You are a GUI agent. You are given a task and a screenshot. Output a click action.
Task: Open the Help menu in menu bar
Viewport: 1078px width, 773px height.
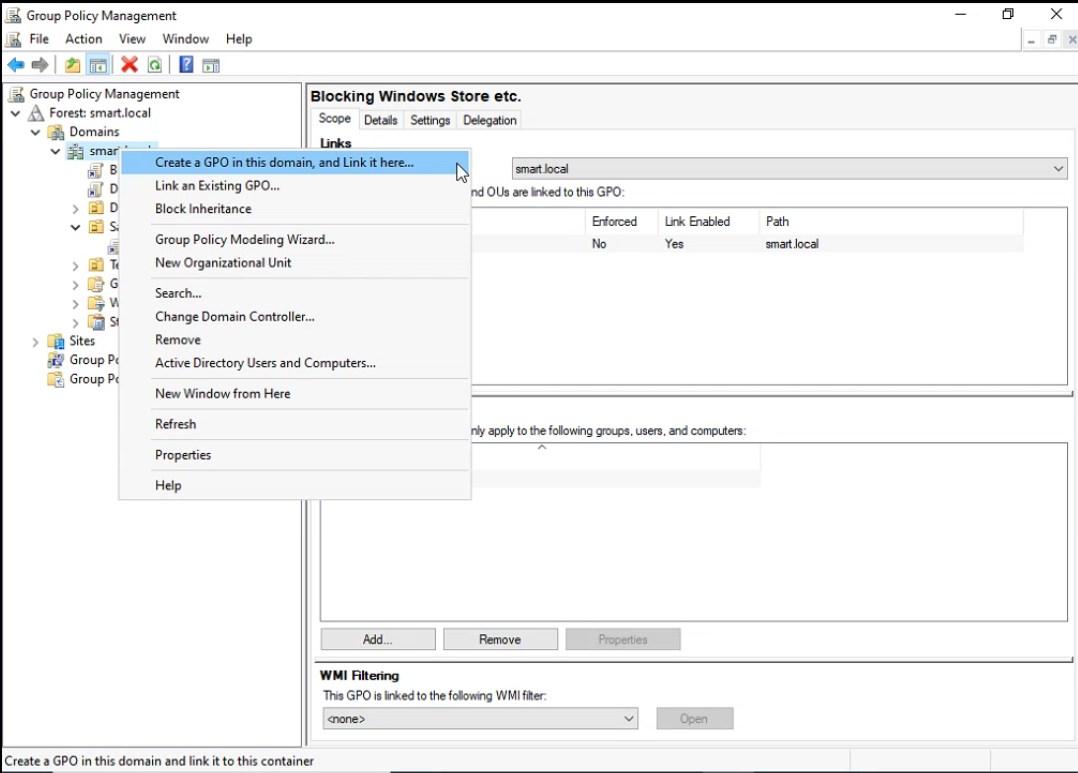pos(239,39)
